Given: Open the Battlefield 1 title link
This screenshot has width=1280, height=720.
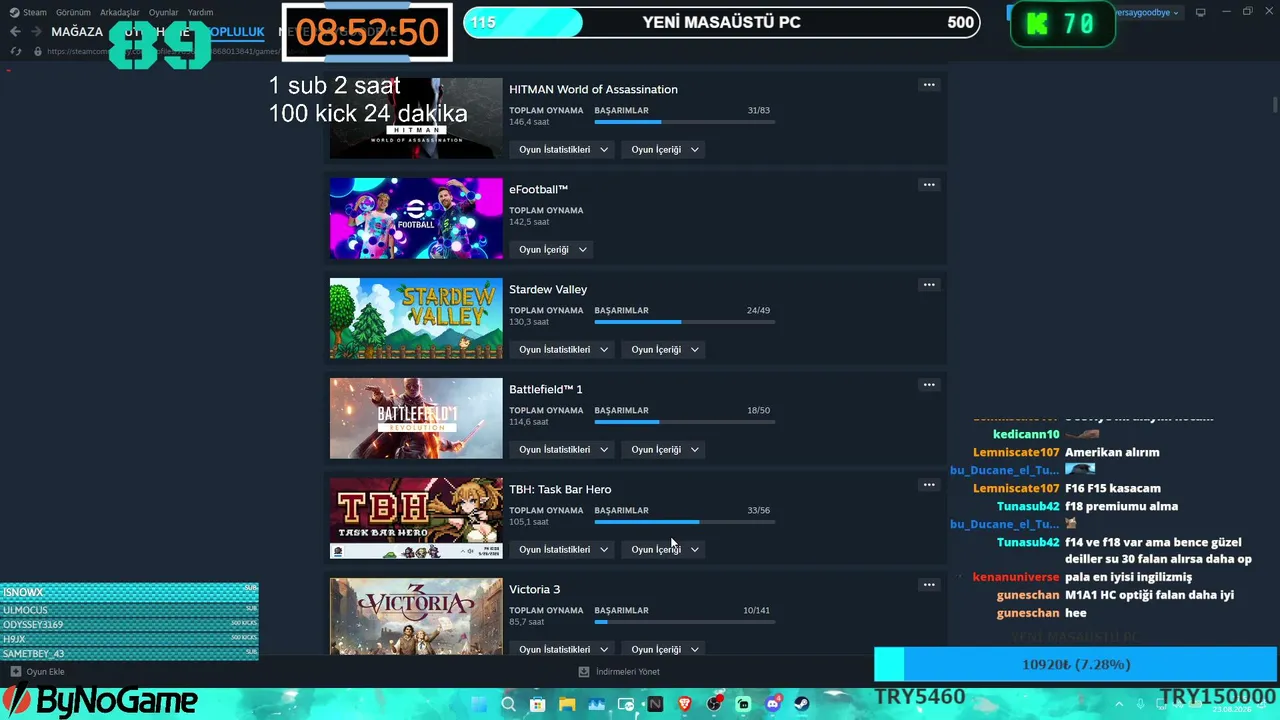Looking at the screenshot, I should coord(546,389).
